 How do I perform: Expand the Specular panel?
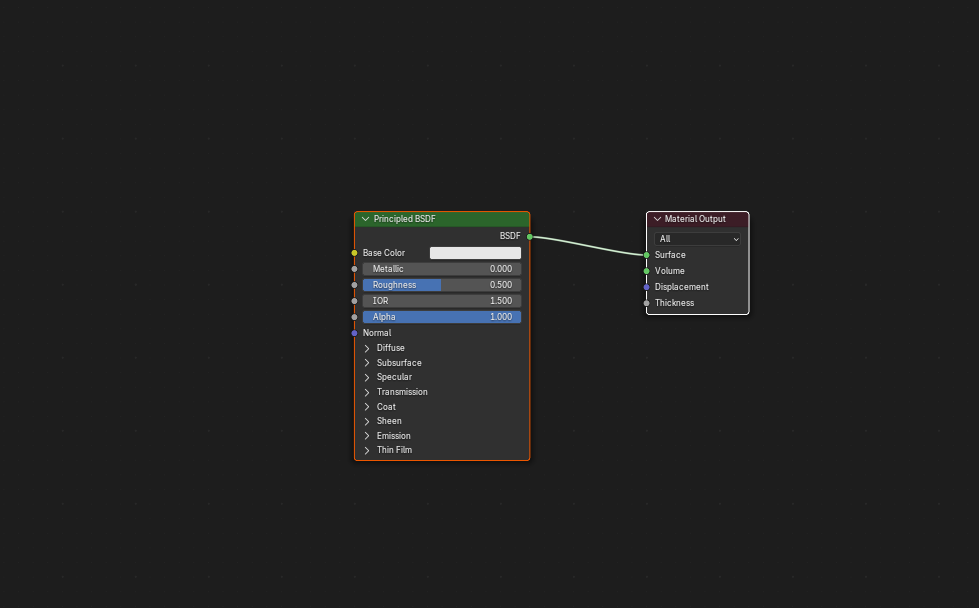(x=367, y=377)
